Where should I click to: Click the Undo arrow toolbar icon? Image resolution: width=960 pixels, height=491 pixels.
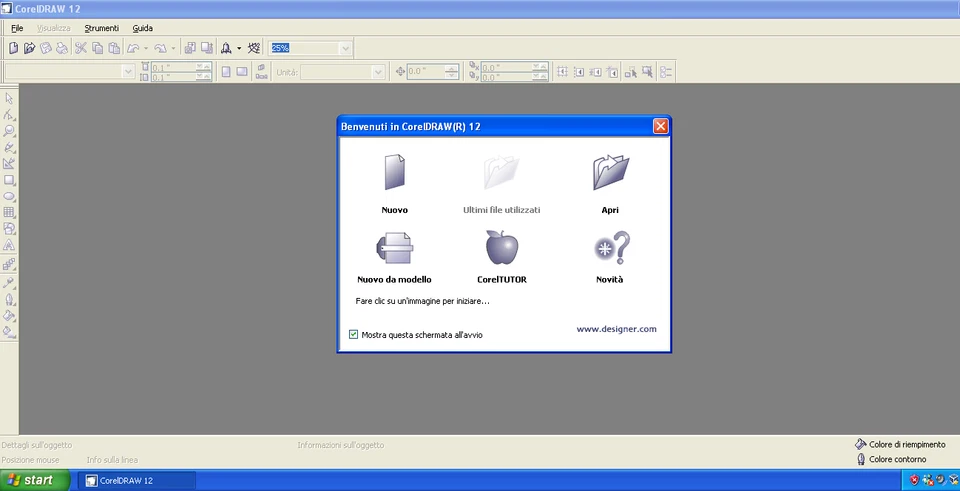coord(133,48)
